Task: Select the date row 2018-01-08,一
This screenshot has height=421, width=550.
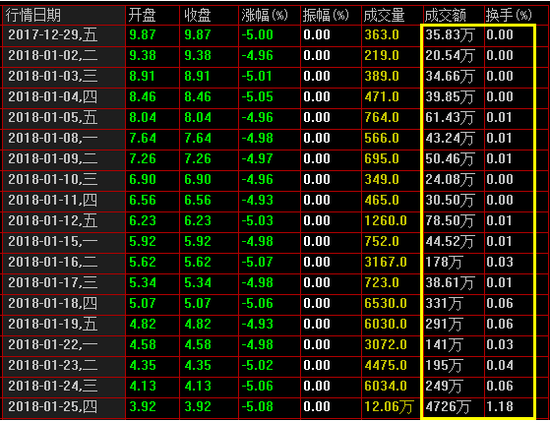Action: (53, 138)
